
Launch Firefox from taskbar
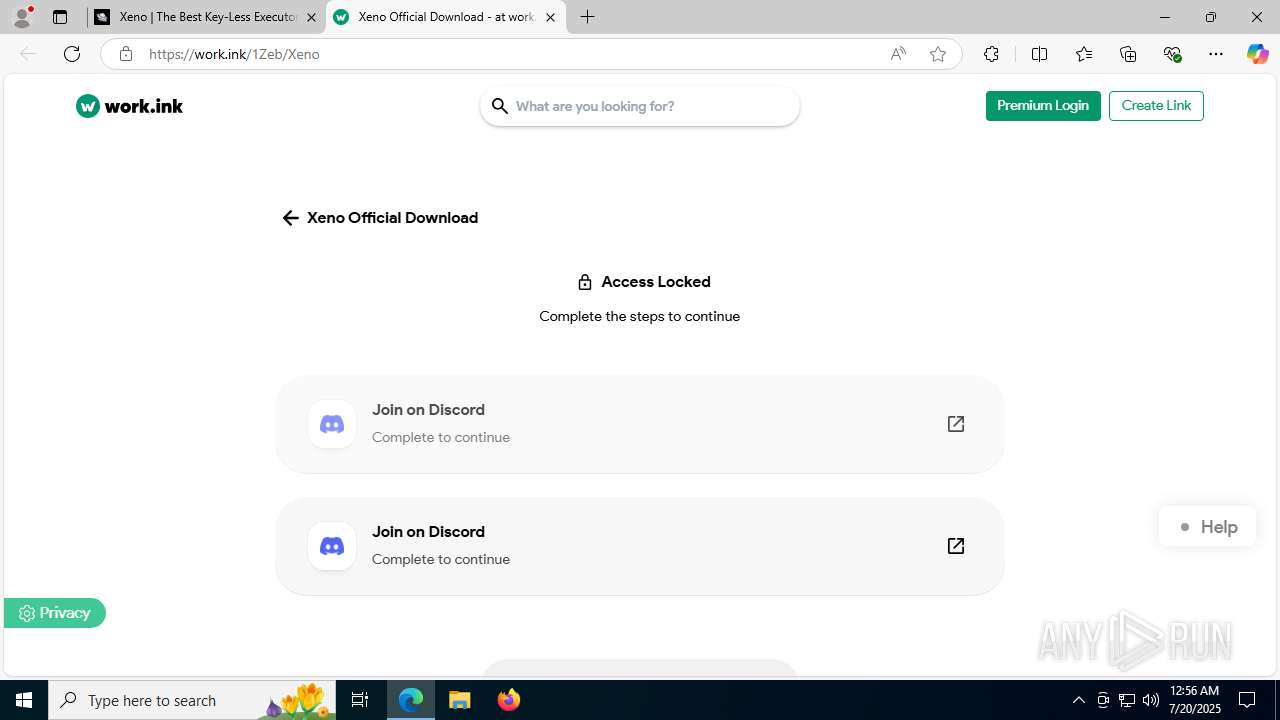tap(509, 700)
